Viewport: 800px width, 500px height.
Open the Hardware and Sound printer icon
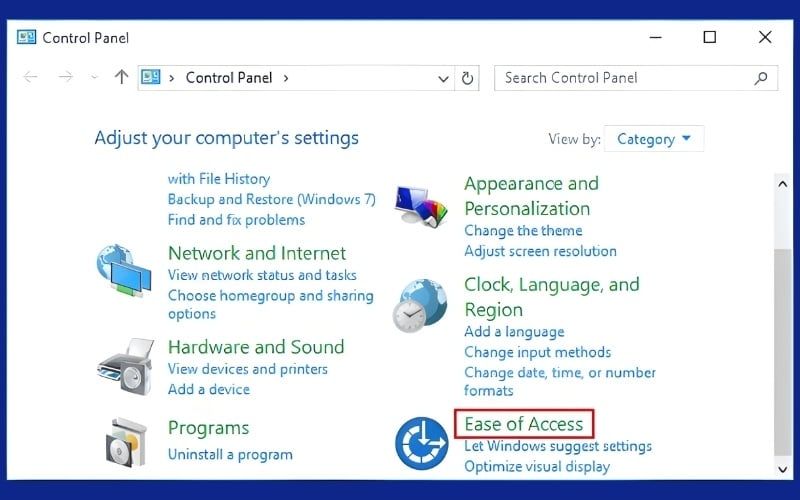coord(125,365)
